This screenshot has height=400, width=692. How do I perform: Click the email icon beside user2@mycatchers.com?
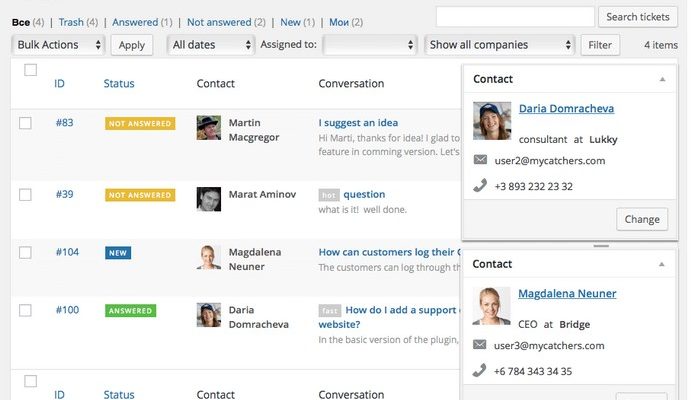(480, 160)
